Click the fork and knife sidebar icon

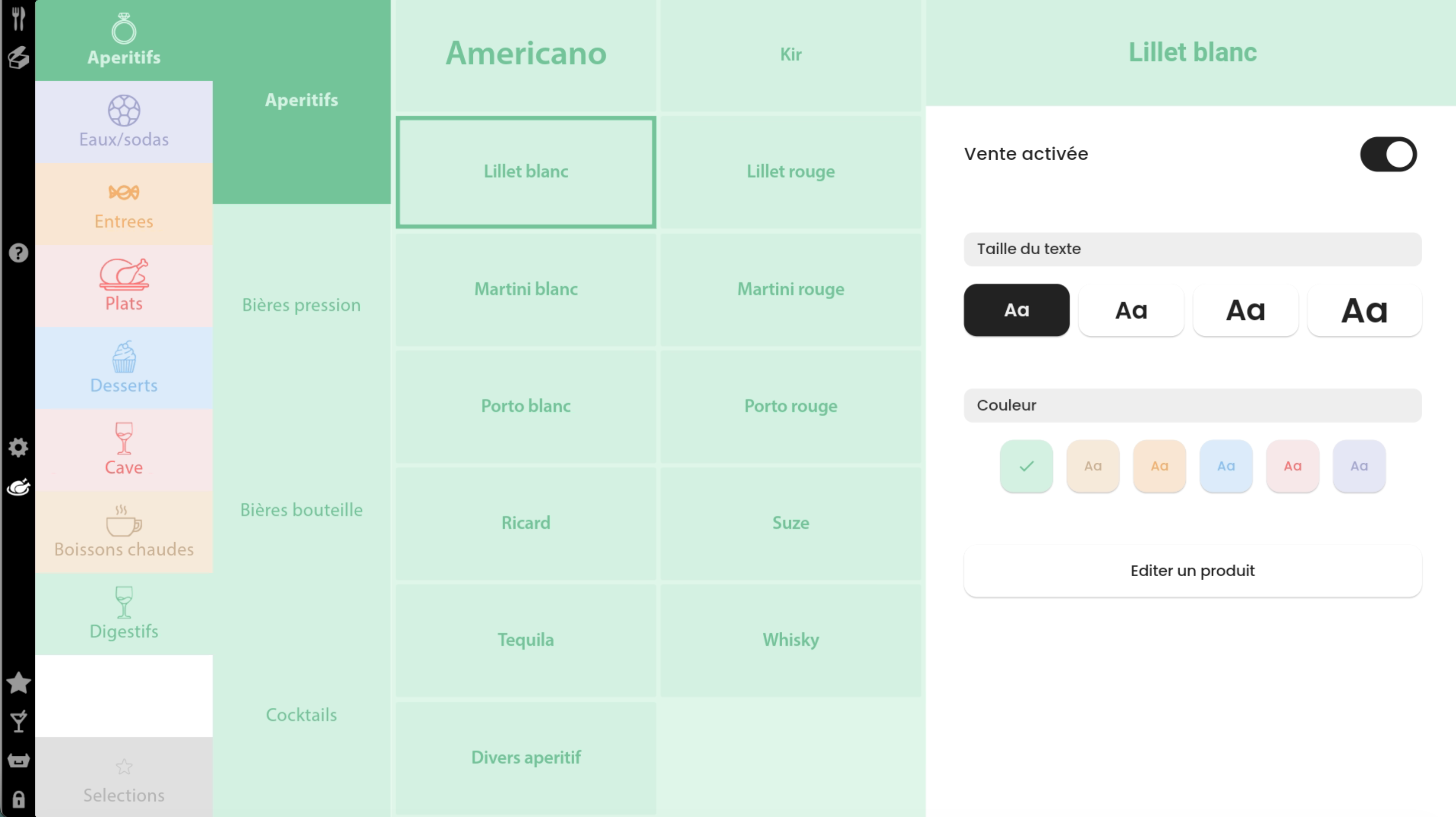point(18,18)
